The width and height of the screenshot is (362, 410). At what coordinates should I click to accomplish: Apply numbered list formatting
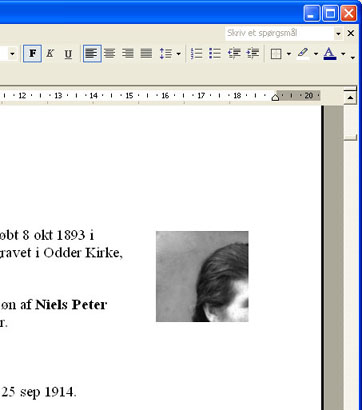[x=197, y=53]
